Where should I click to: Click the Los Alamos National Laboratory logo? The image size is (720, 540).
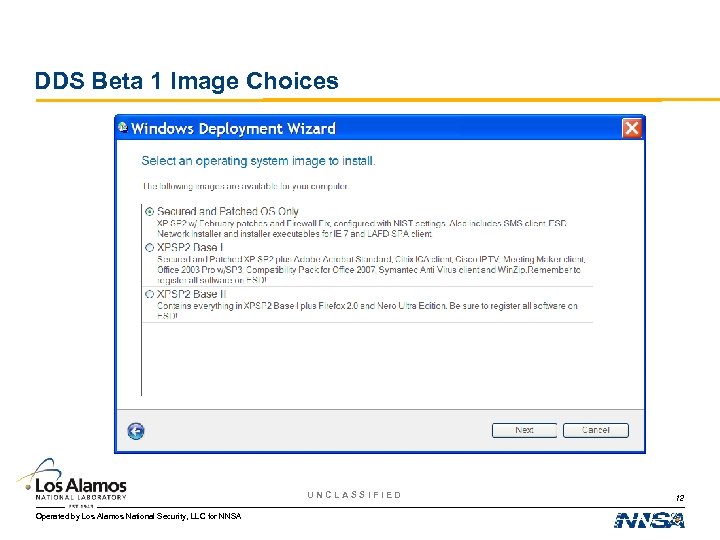point(73,483)
